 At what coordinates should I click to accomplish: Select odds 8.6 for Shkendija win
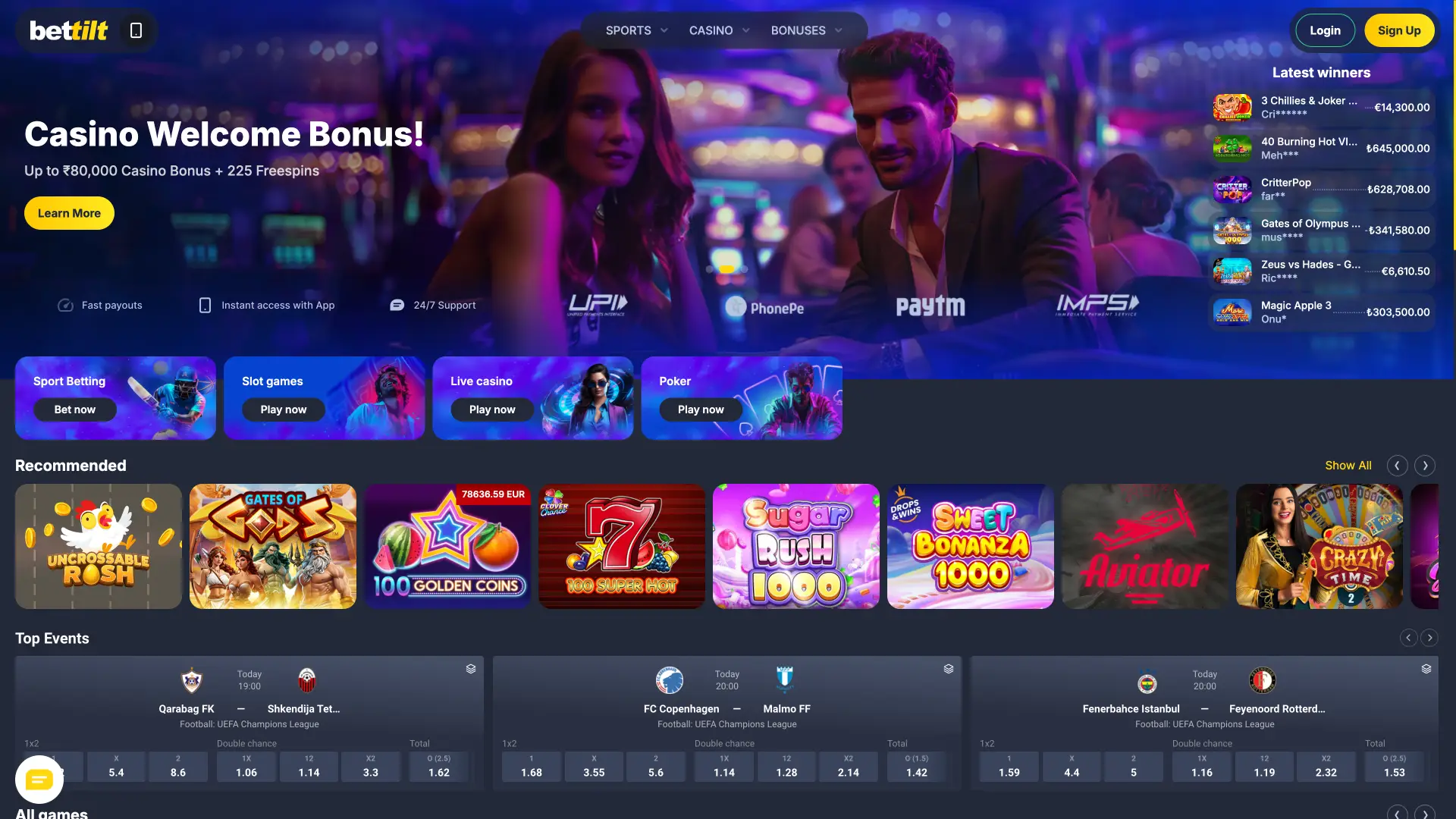(x=178, y=767)
